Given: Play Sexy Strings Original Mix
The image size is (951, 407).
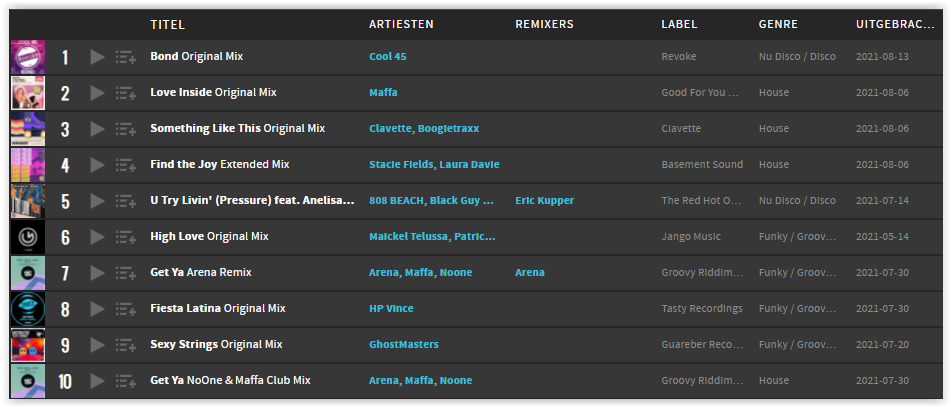Looking at the screenshot, I should point(97,345).
